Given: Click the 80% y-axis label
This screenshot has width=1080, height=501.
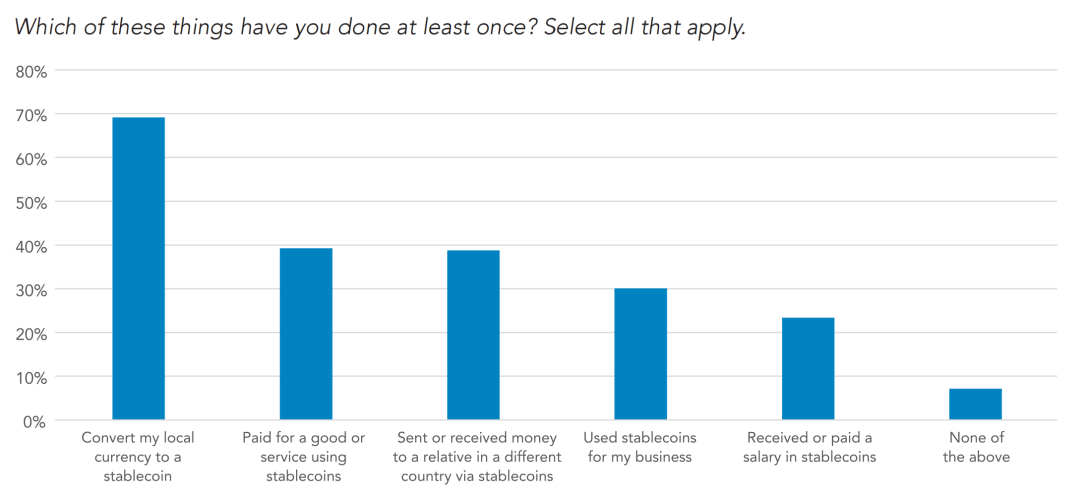Looking at the screenshot, I should [30, 72].
